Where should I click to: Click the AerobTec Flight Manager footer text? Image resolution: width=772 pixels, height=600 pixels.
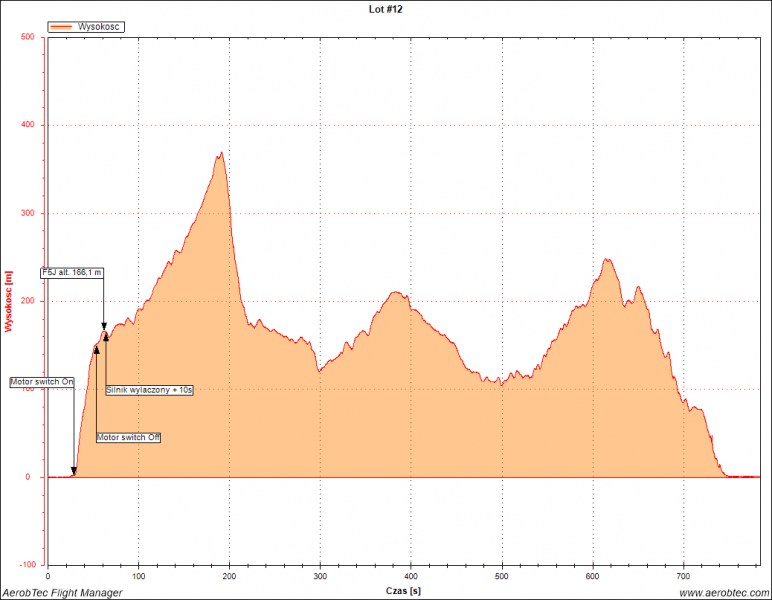pyautogui.click(x=62, y=593)
